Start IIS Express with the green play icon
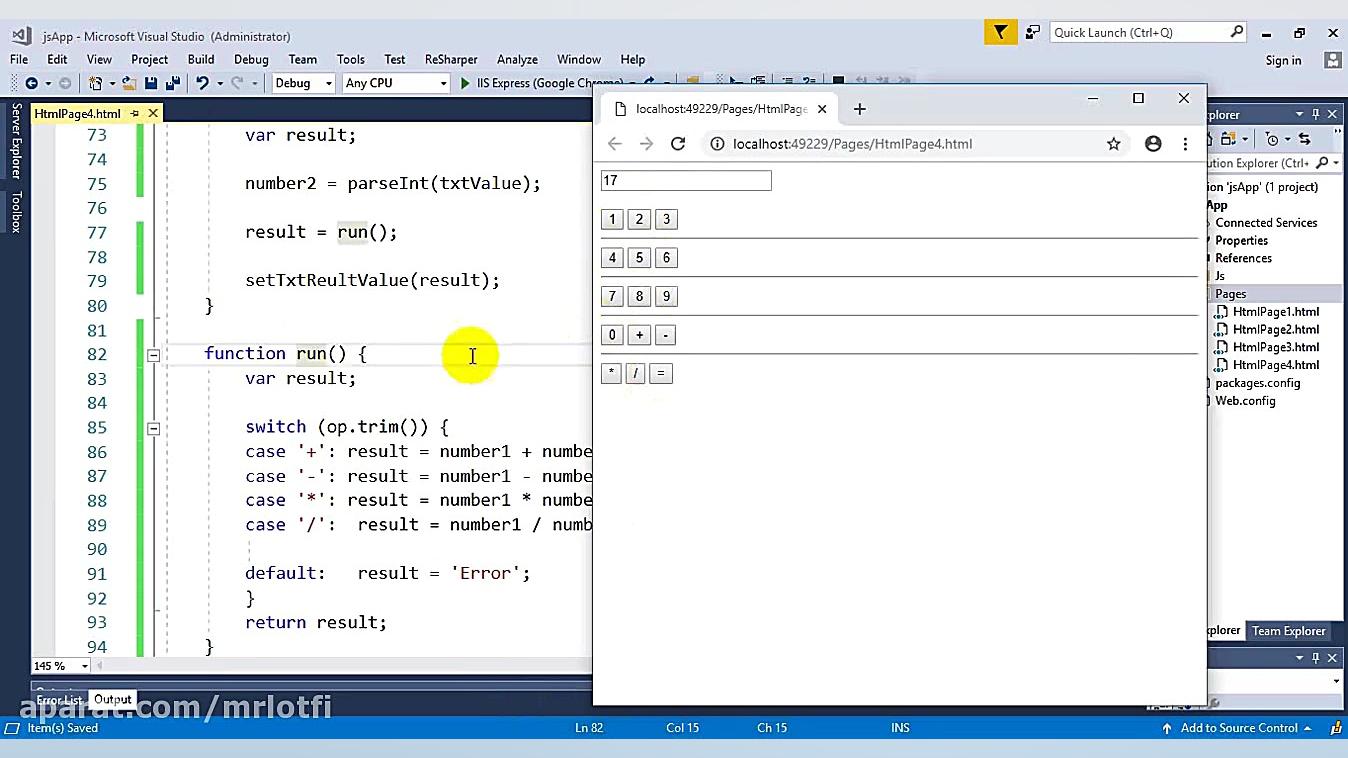The width and height of the screenshot is (1348, 758). pyautogui.click(x=465, y=83)
